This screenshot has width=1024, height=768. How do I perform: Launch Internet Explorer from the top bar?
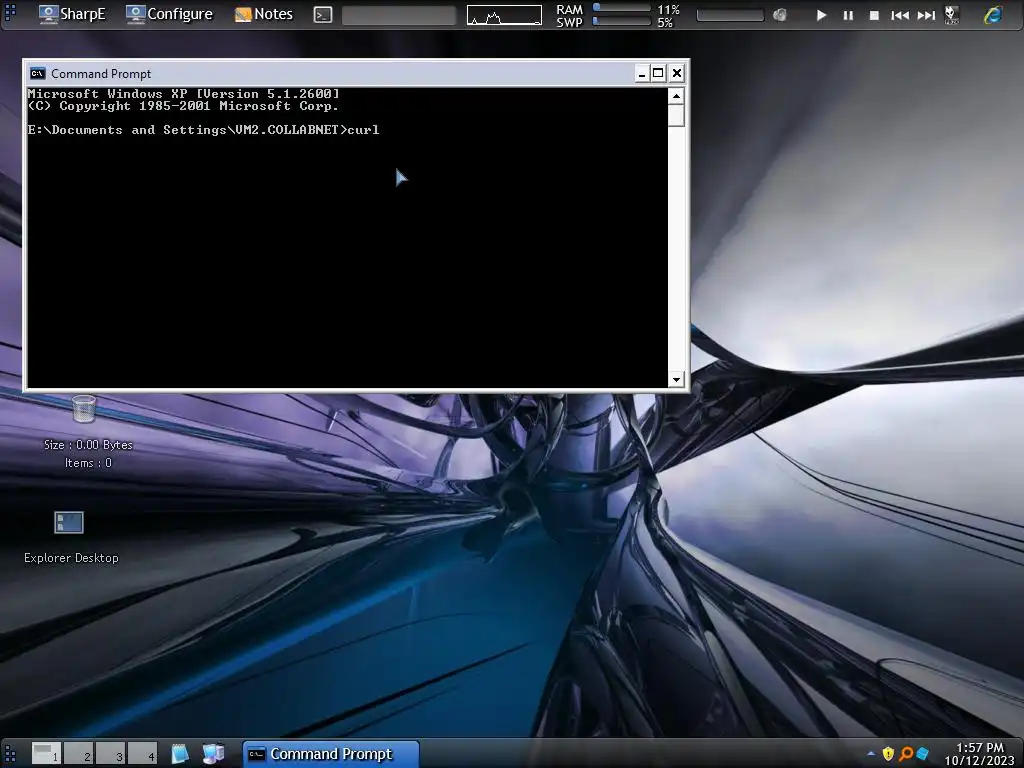993,14
